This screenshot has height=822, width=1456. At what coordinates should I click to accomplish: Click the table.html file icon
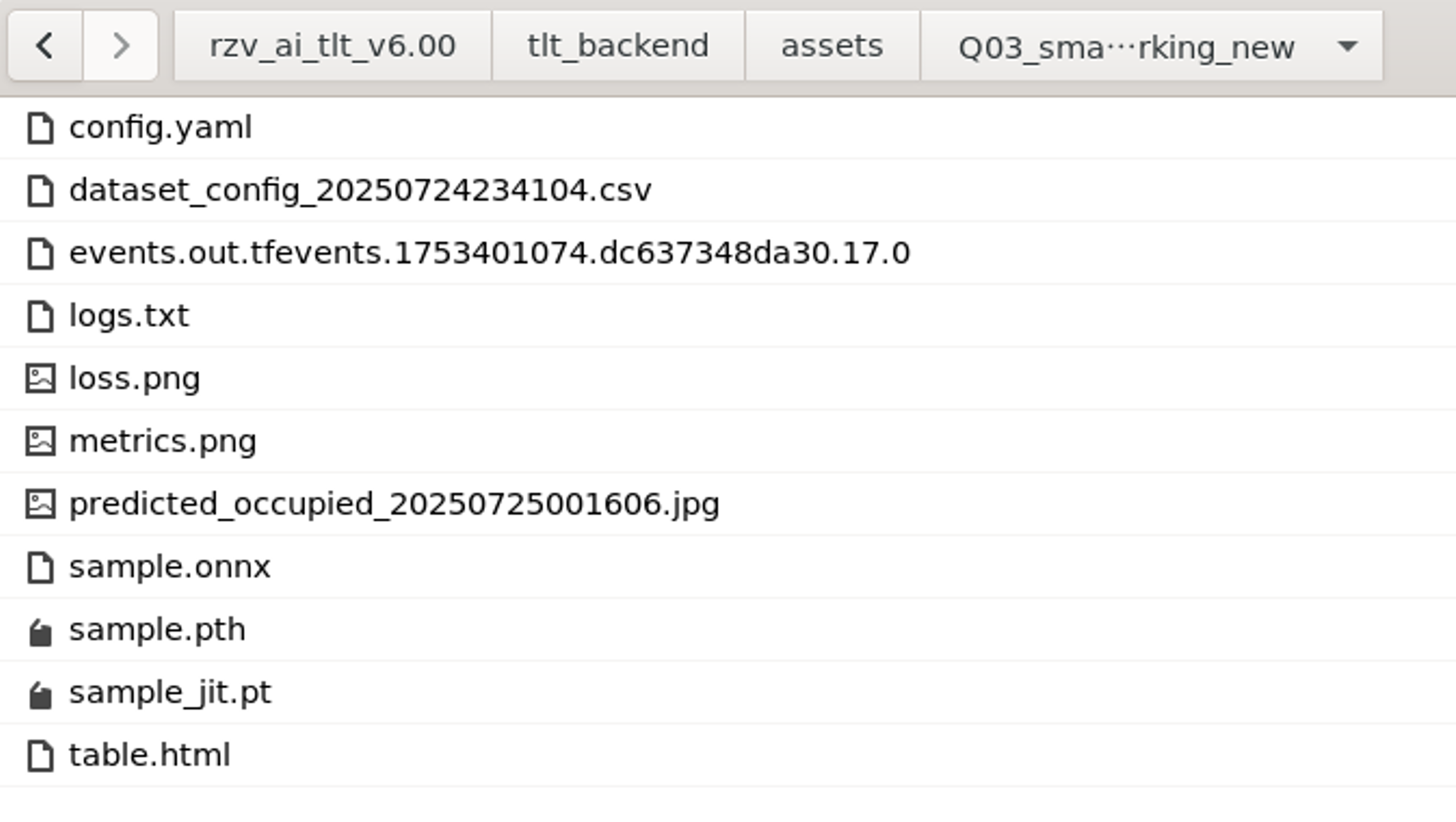point(40,755)
